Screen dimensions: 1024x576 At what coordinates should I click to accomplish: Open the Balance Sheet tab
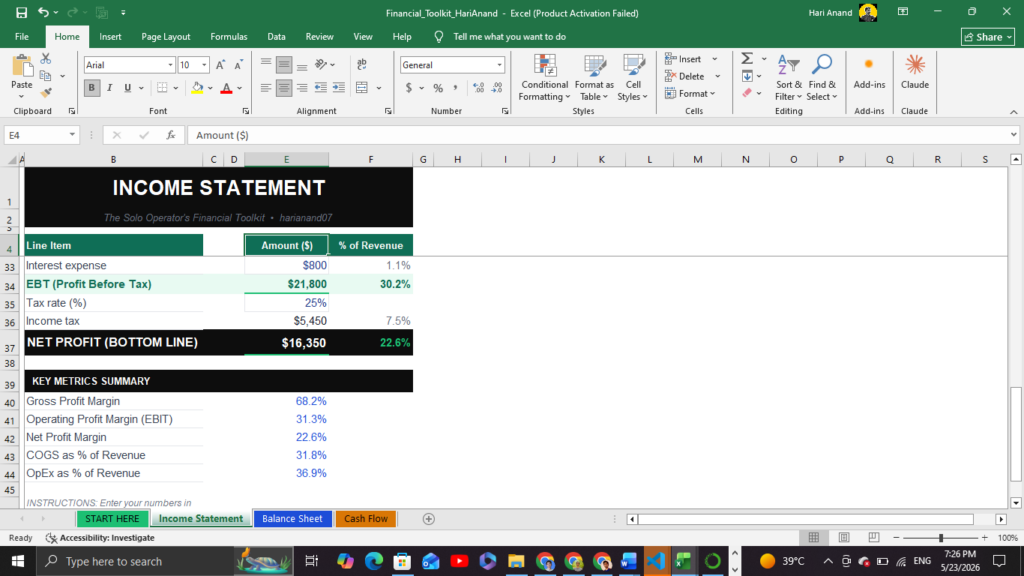coord(292,519)
